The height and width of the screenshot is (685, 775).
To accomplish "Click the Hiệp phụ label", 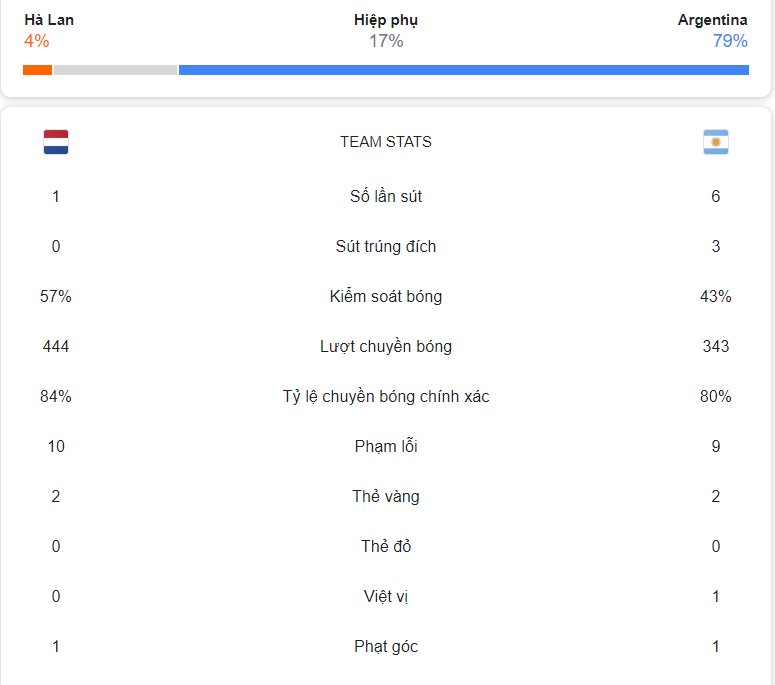I will point(386,20).
